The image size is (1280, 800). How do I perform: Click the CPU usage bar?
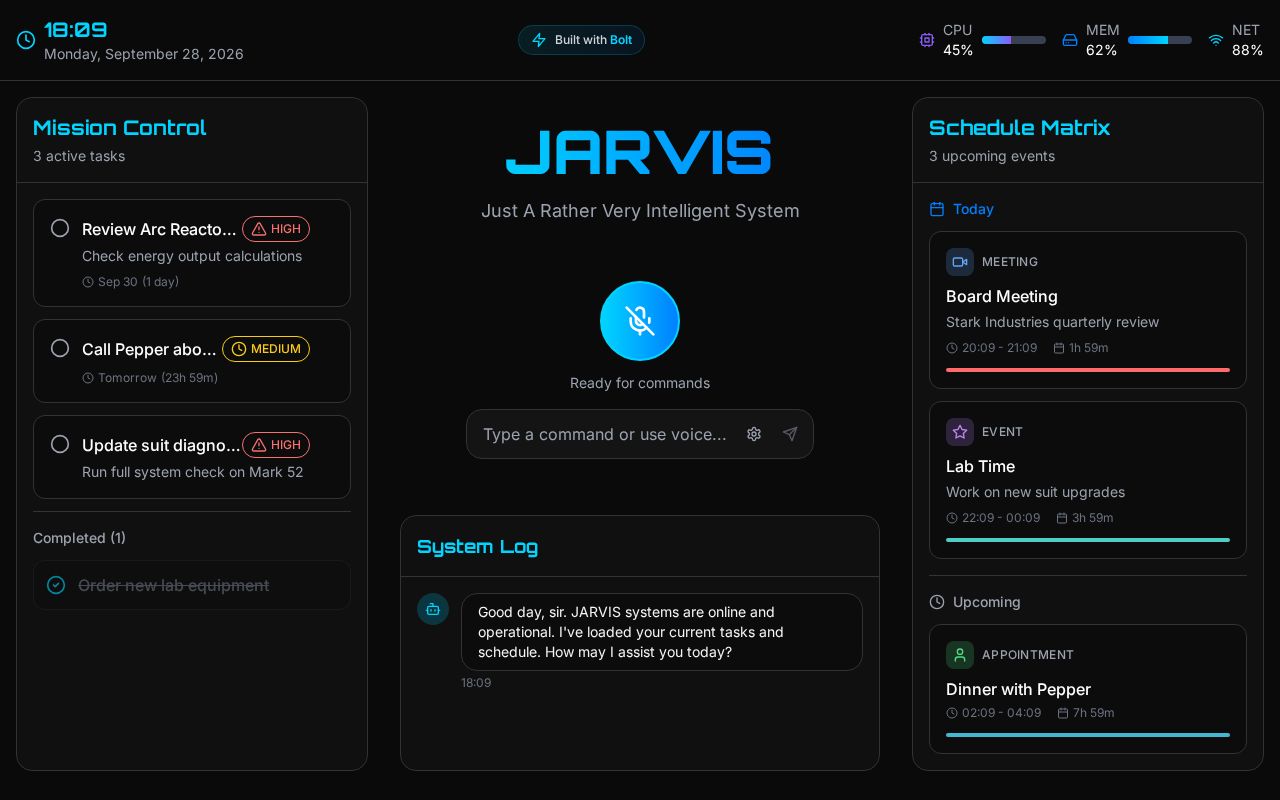(1014, 40)
